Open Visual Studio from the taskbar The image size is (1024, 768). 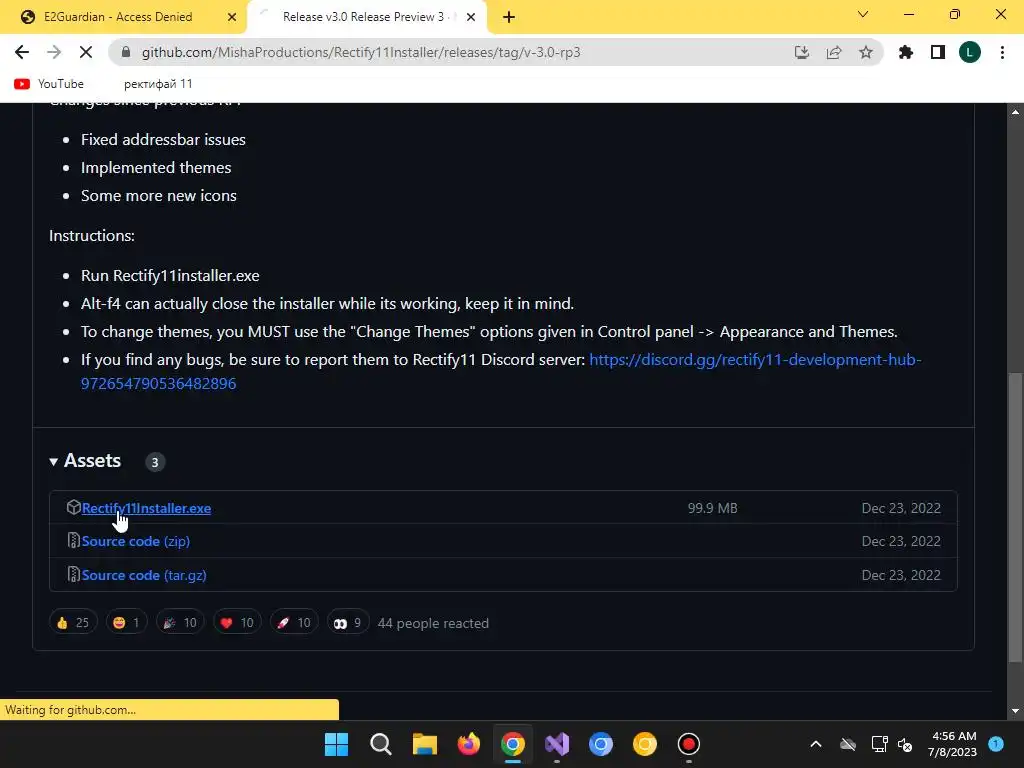point(556,744)
